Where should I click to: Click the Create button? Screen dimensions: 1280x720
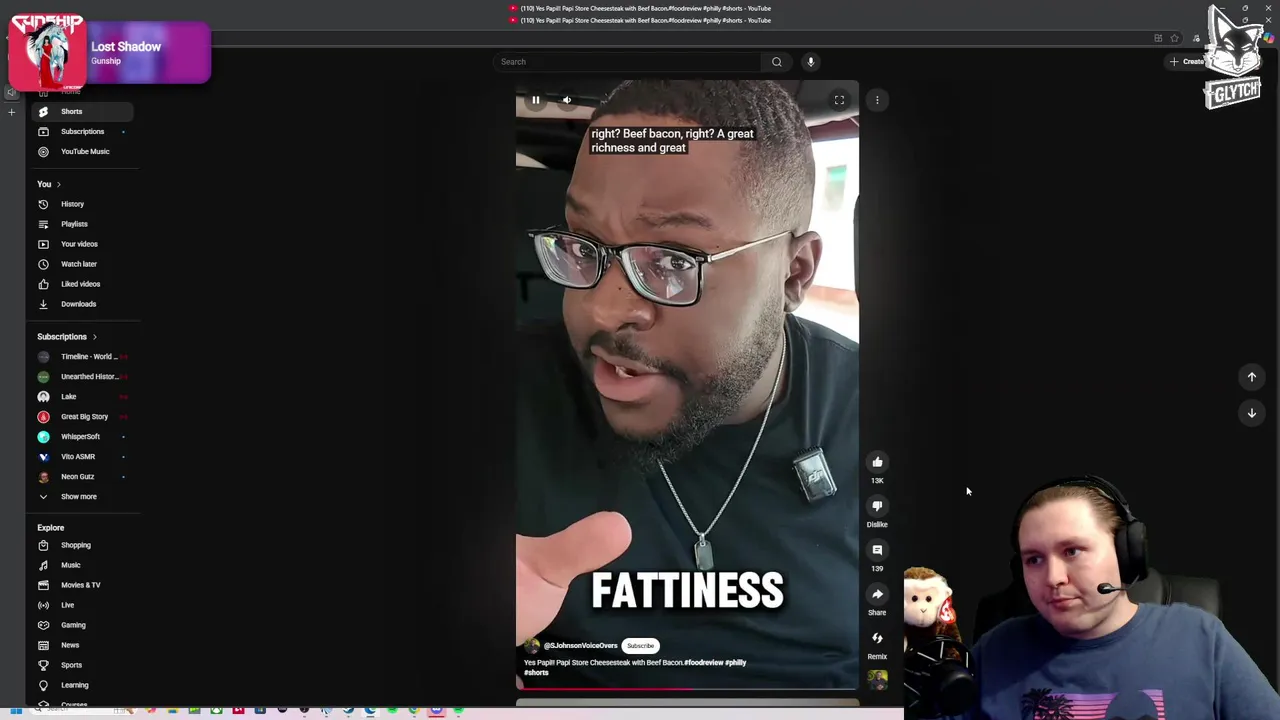(x=1187, y=62)
